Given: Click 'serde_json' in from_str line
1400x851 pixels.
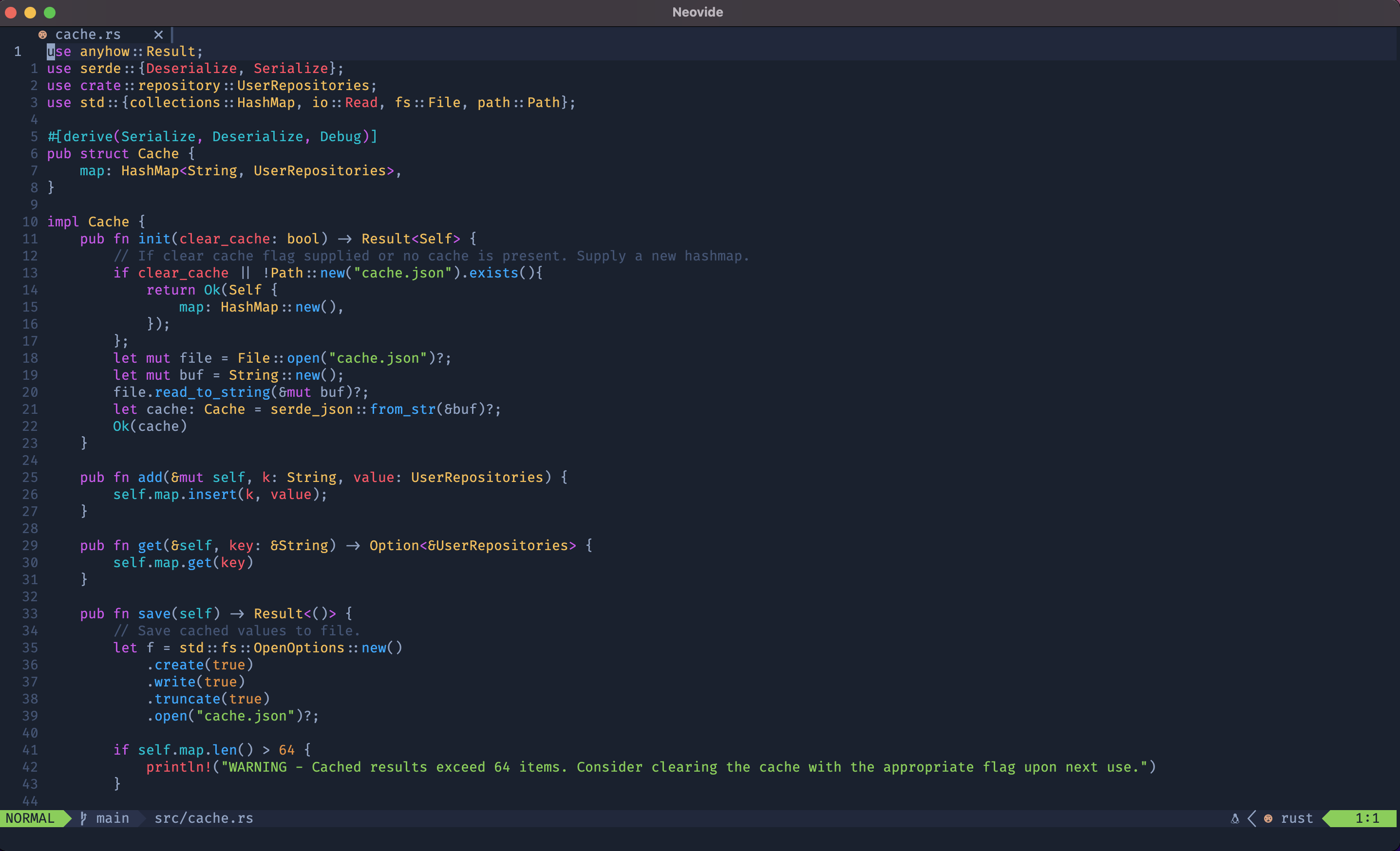Looking at the screenshot, I should click(x=311, y=409).
